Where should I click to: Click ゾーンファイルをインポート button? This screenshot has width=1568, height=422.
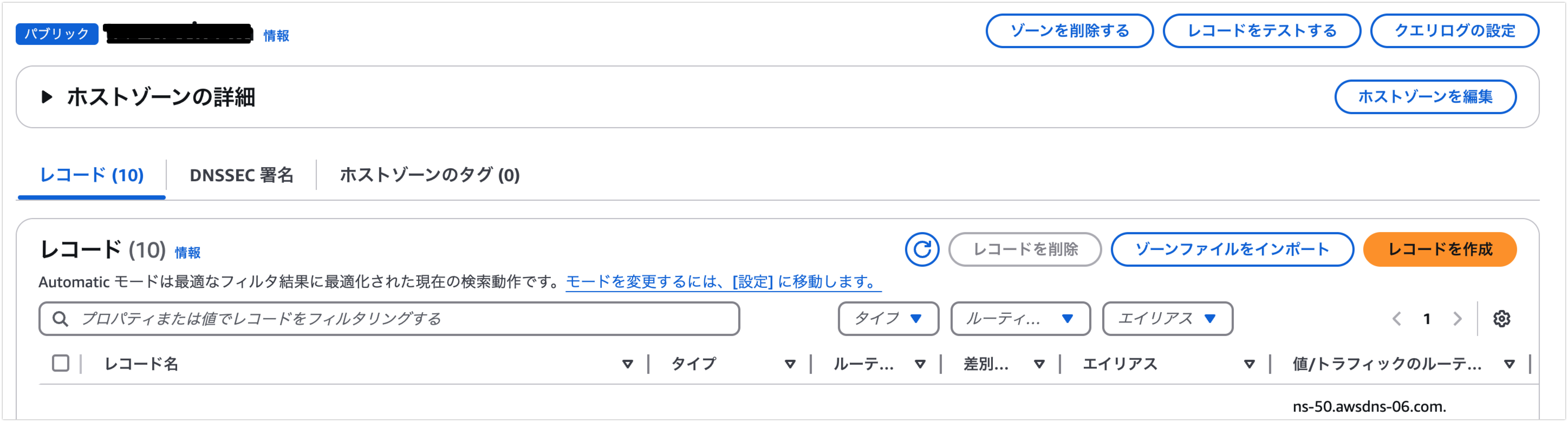coord(1232,249)
